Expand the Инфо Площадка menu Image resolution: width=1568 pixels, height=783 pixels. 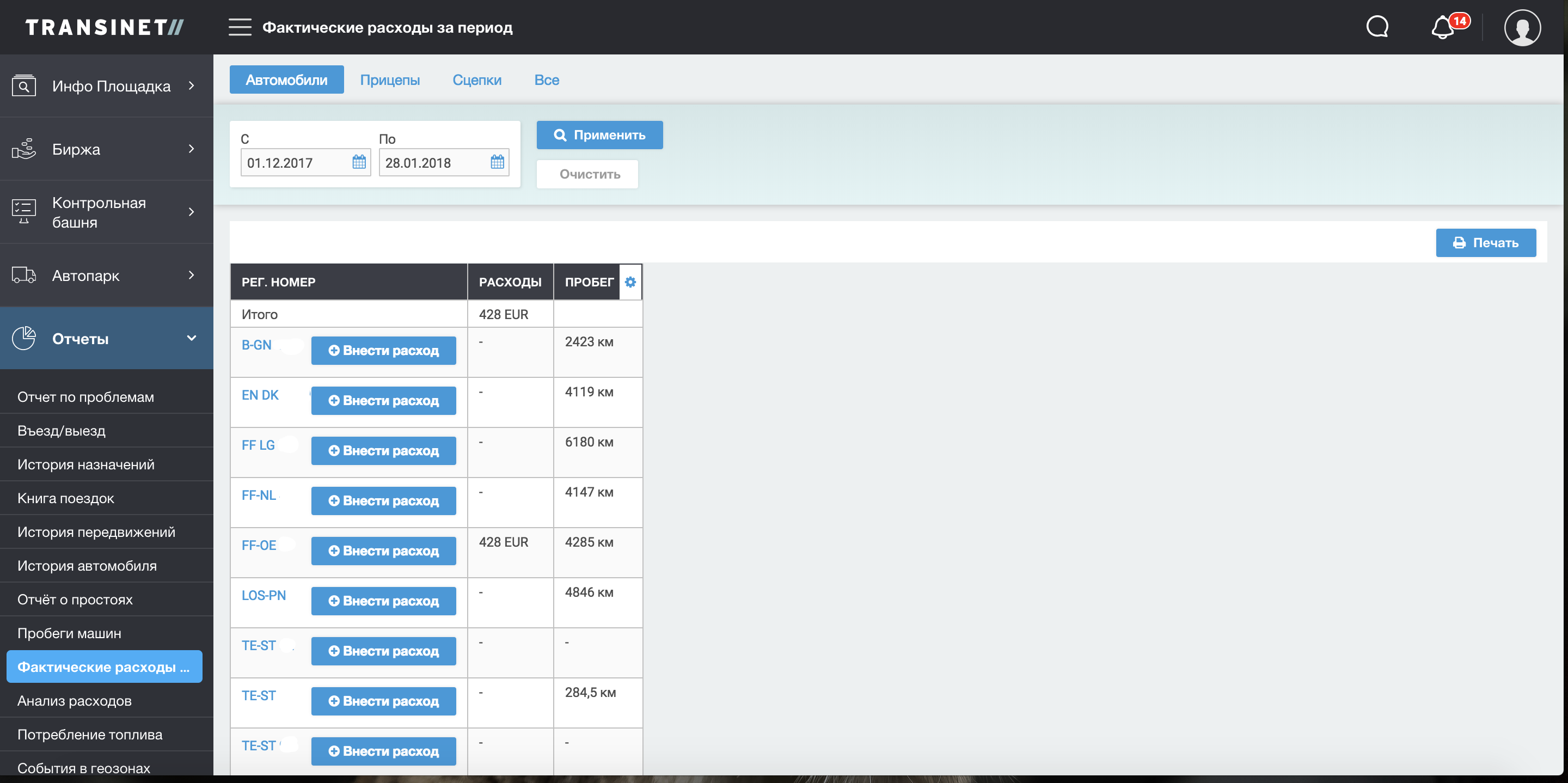click(x=107, y=86)
